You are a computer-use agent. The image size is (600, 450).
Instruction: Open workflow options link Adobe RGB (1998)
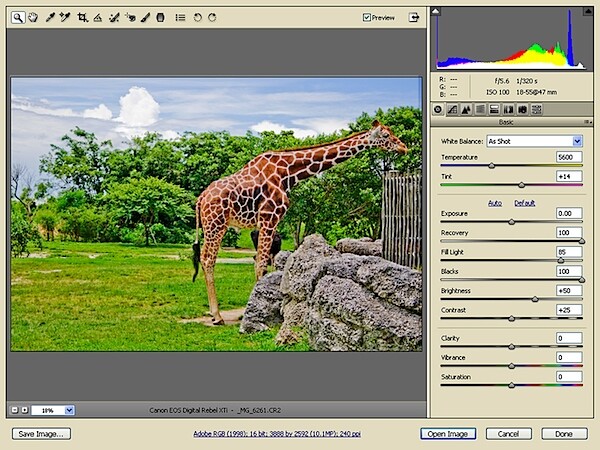(x=277, y=434)
